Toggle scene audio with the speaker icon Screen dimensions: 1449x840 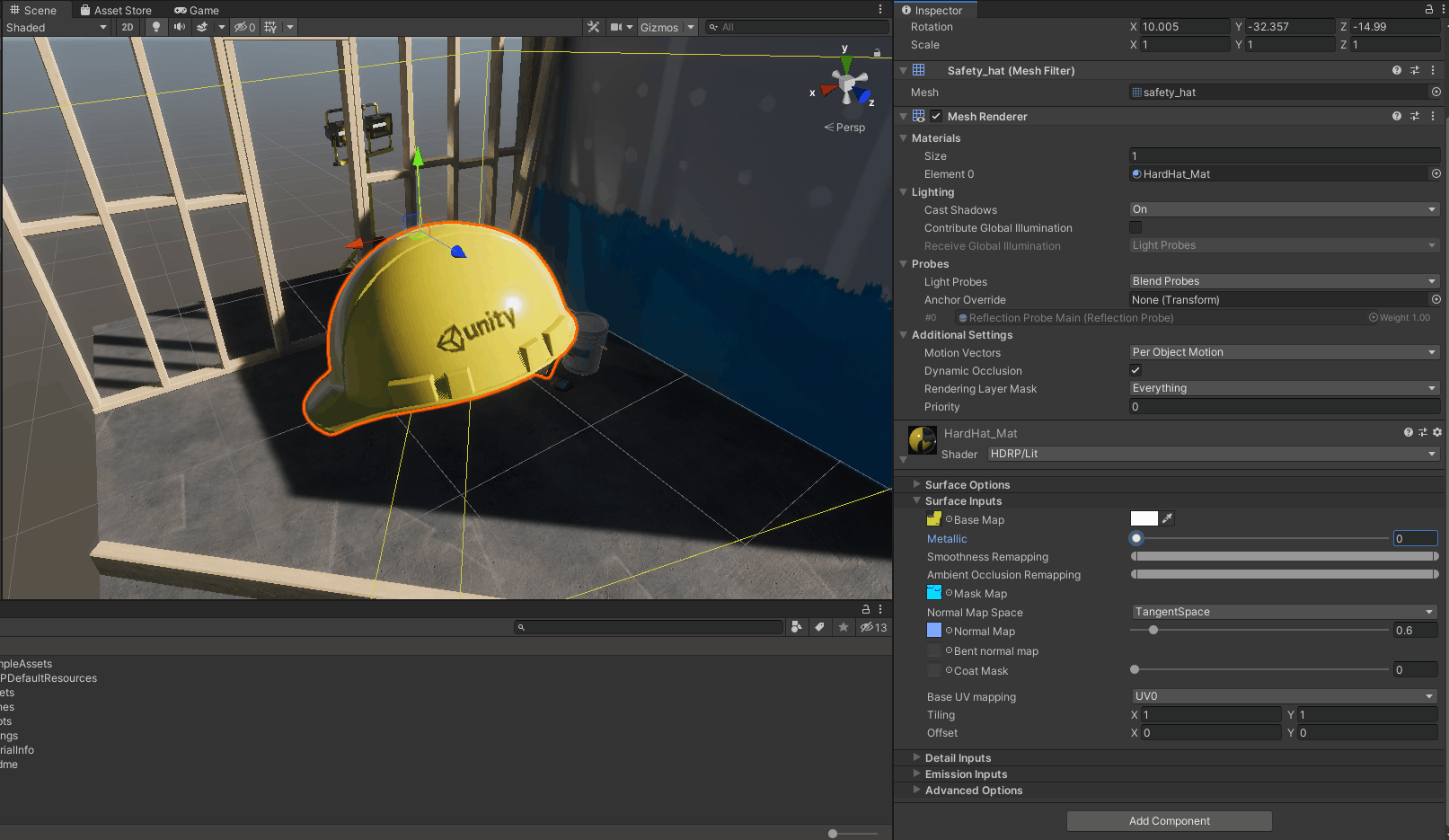click(x=180, y=27)
